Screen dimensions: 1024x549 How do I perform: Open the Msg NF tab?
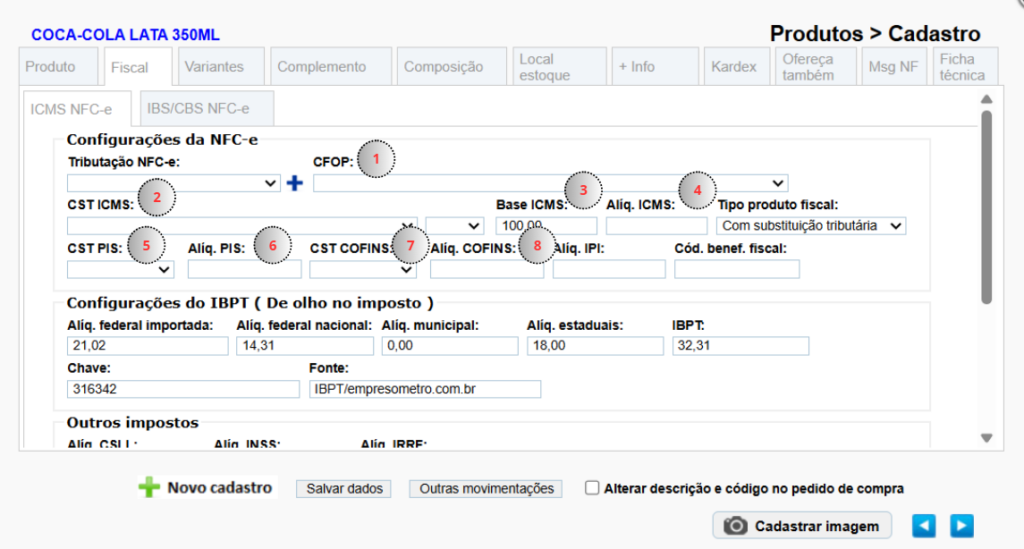pos(894,67)
